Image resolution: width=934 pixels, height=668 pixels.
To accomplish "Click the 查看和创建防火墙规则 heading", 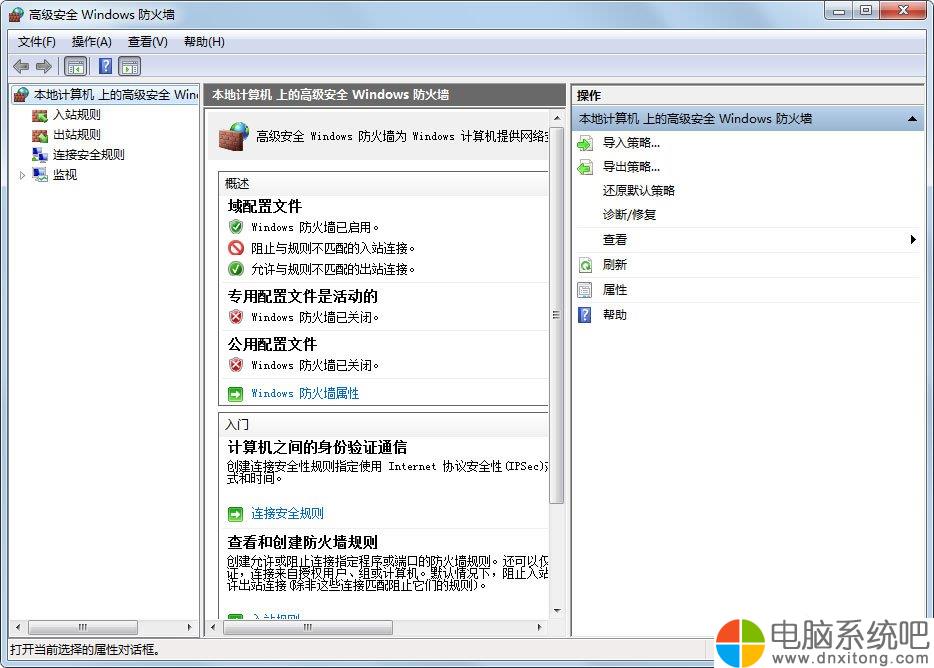I will point(303,542).
